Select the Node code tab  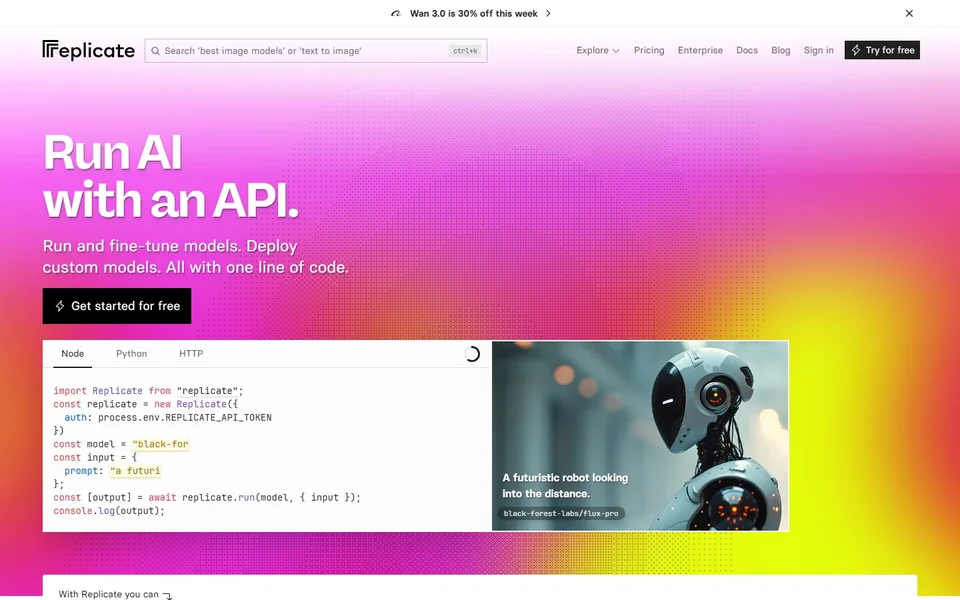(x=73, y=354)
